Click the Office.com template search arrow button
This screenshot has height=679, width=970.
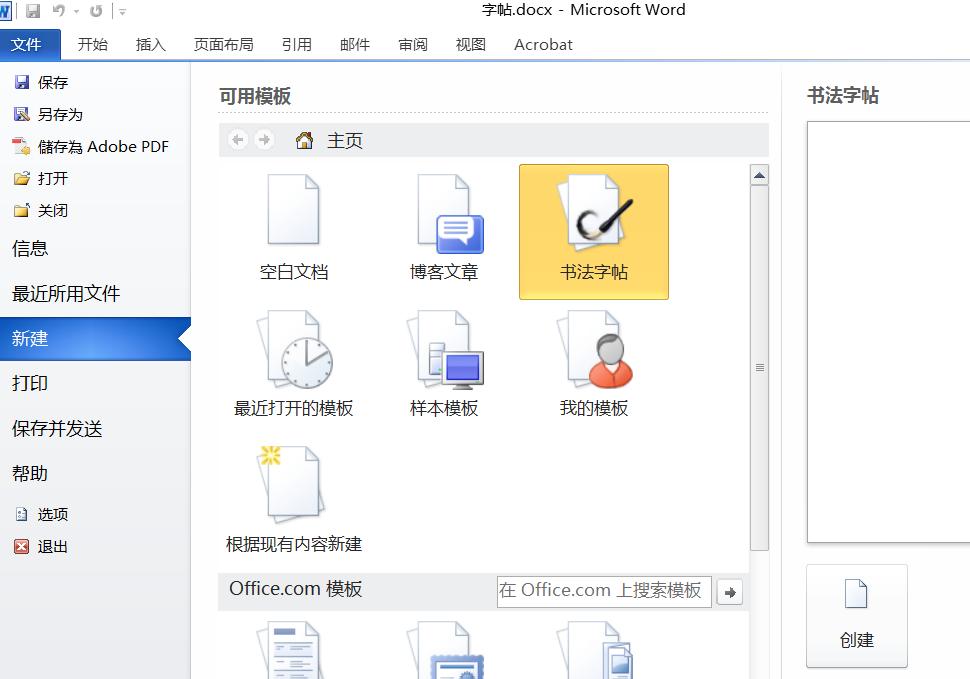coord(729,591)
